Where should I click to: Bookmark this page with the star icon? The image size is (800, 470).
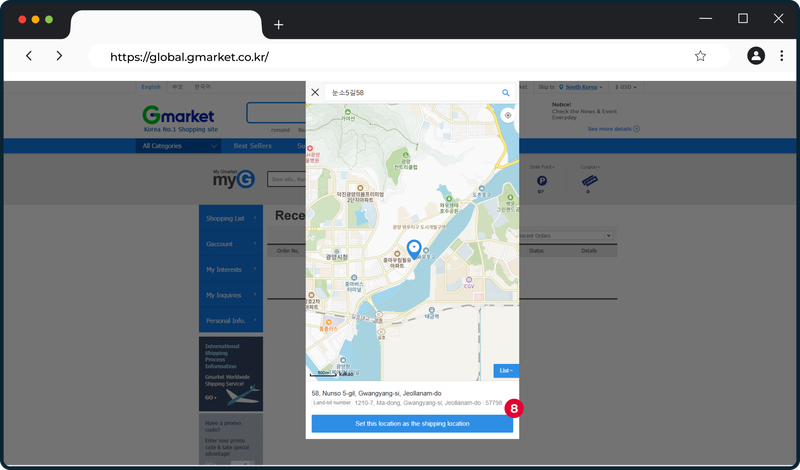point(700,56)
